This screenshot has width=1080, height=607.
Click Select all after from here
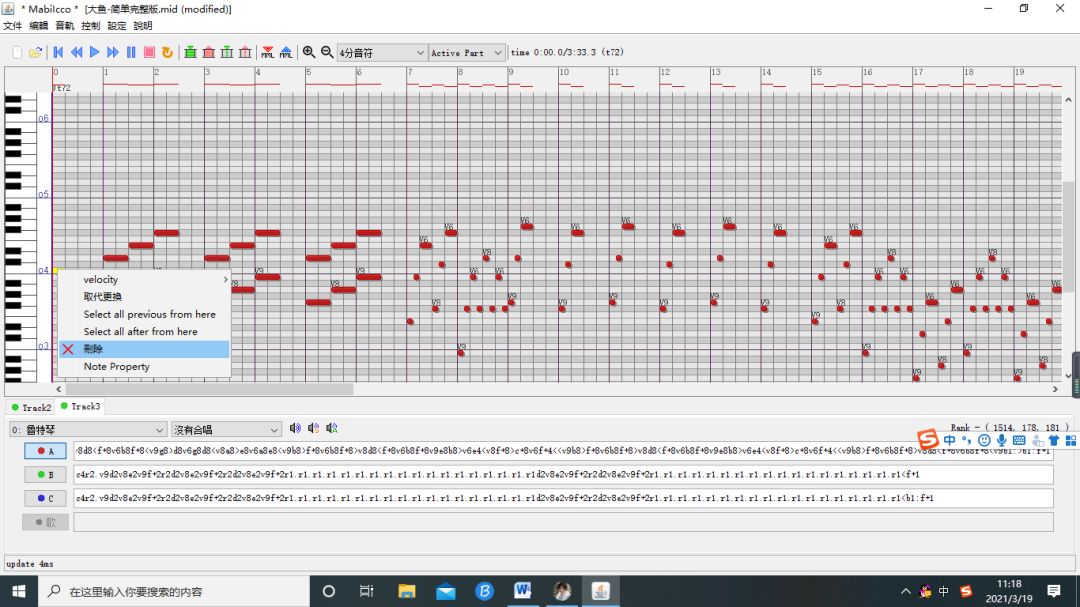(x=140, y=332)
